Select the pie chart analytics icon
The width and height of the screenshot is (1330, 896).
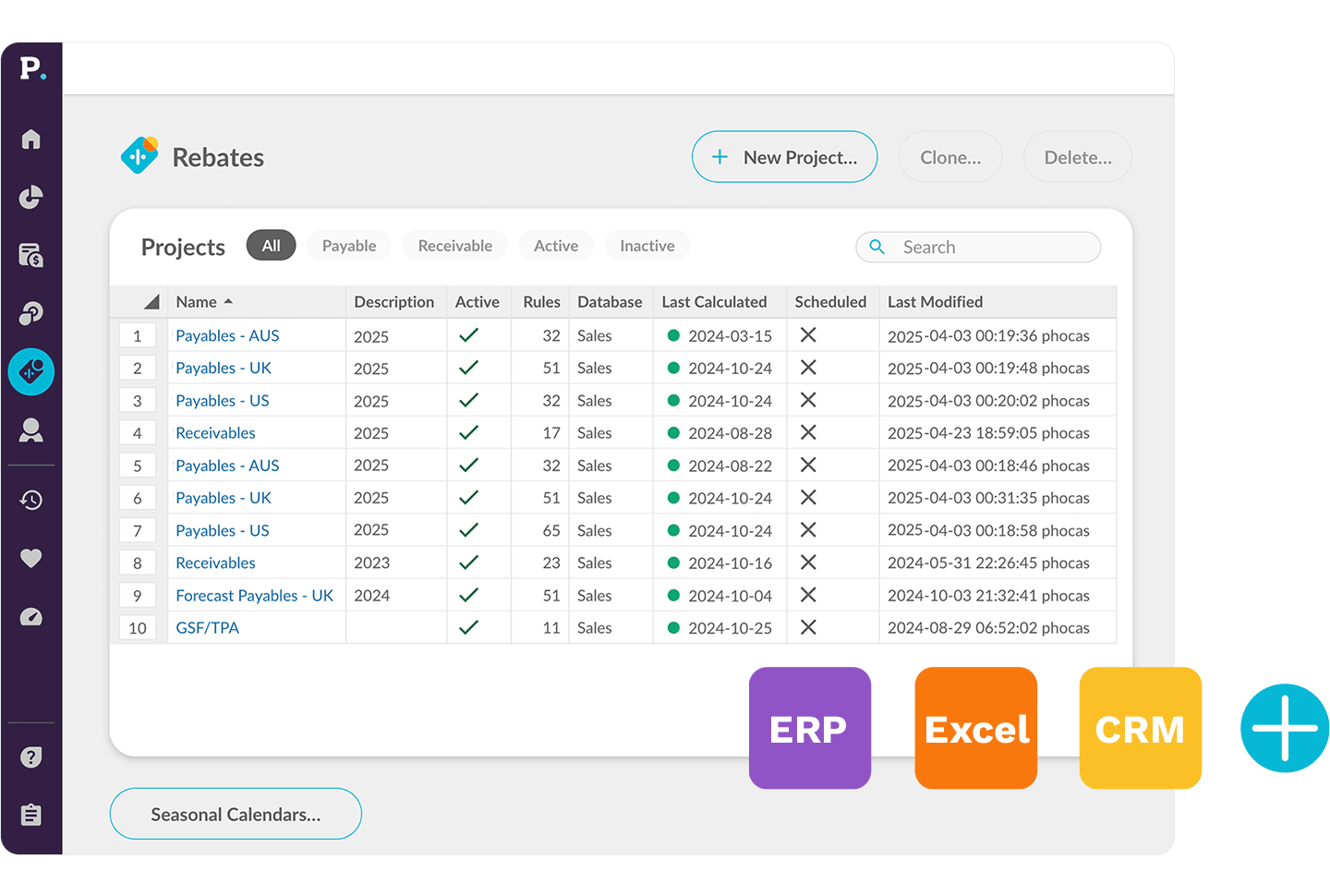(x=30, y=198)
